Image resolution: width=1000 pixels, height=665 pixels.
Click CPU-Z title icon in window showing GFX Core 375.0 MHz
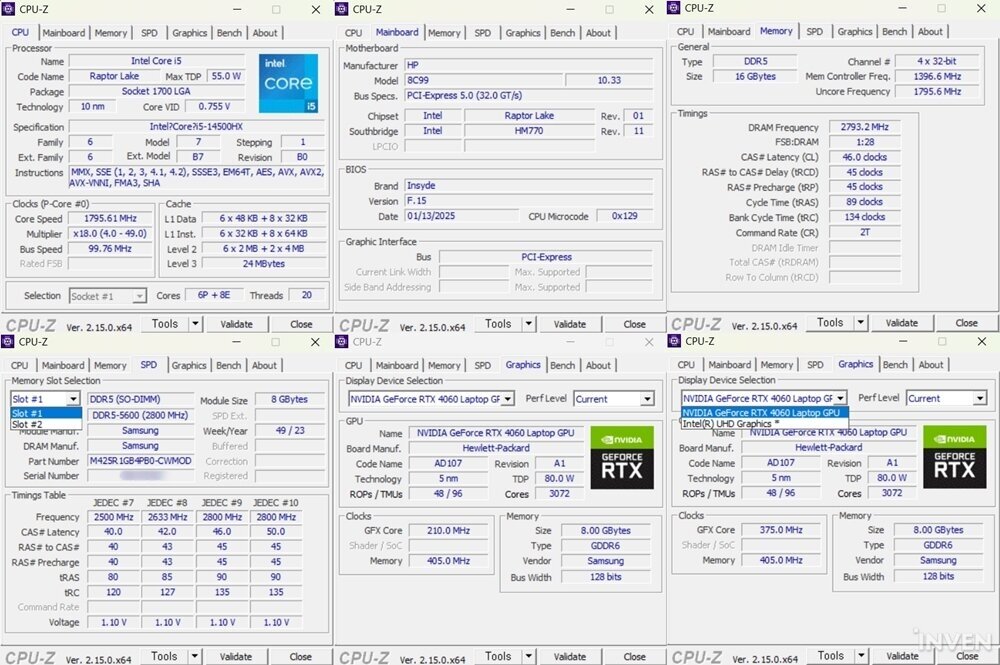(x=674, y=341)
